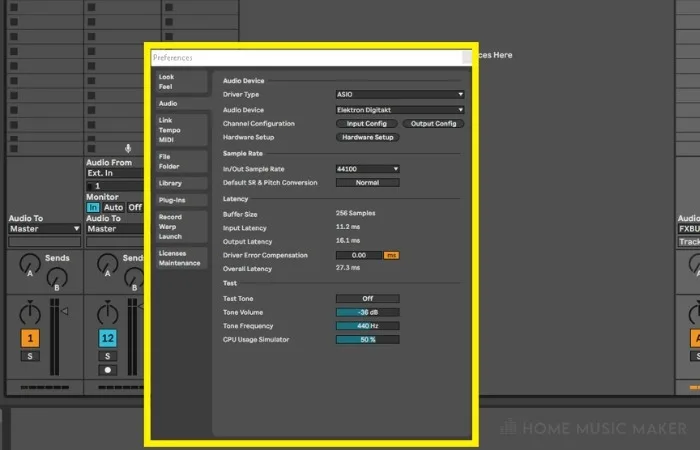Viewport: 700px width, 450px height.
Task: Adjust the Tone Volume -36 dB slider
Action: 367,312
